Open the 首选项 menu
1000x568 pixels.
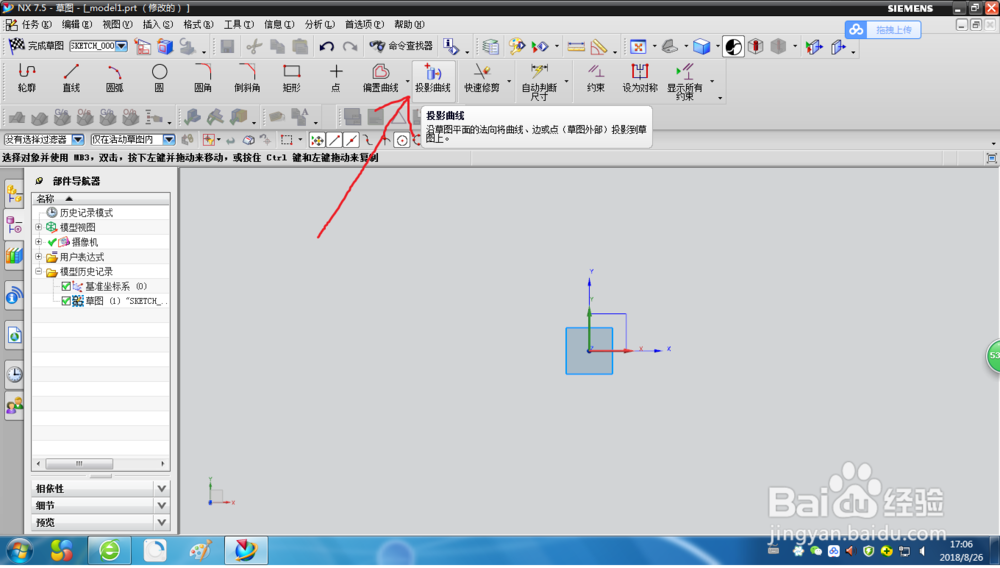[x=364, y=24]
